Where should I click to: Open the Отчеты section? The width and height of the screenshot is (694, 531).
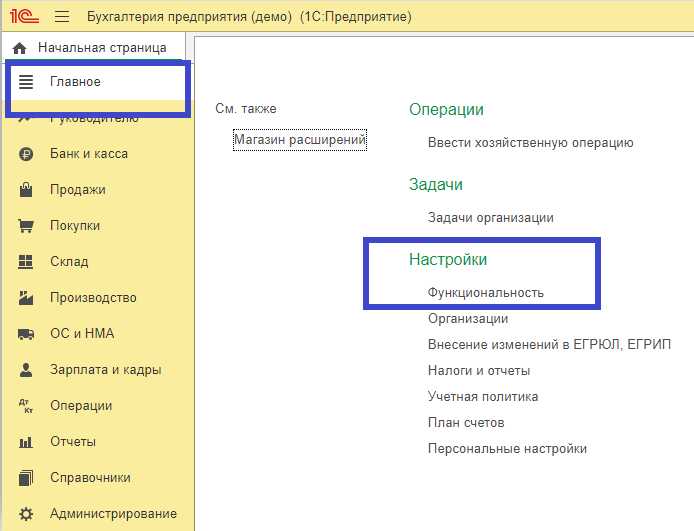pos(73,442)
